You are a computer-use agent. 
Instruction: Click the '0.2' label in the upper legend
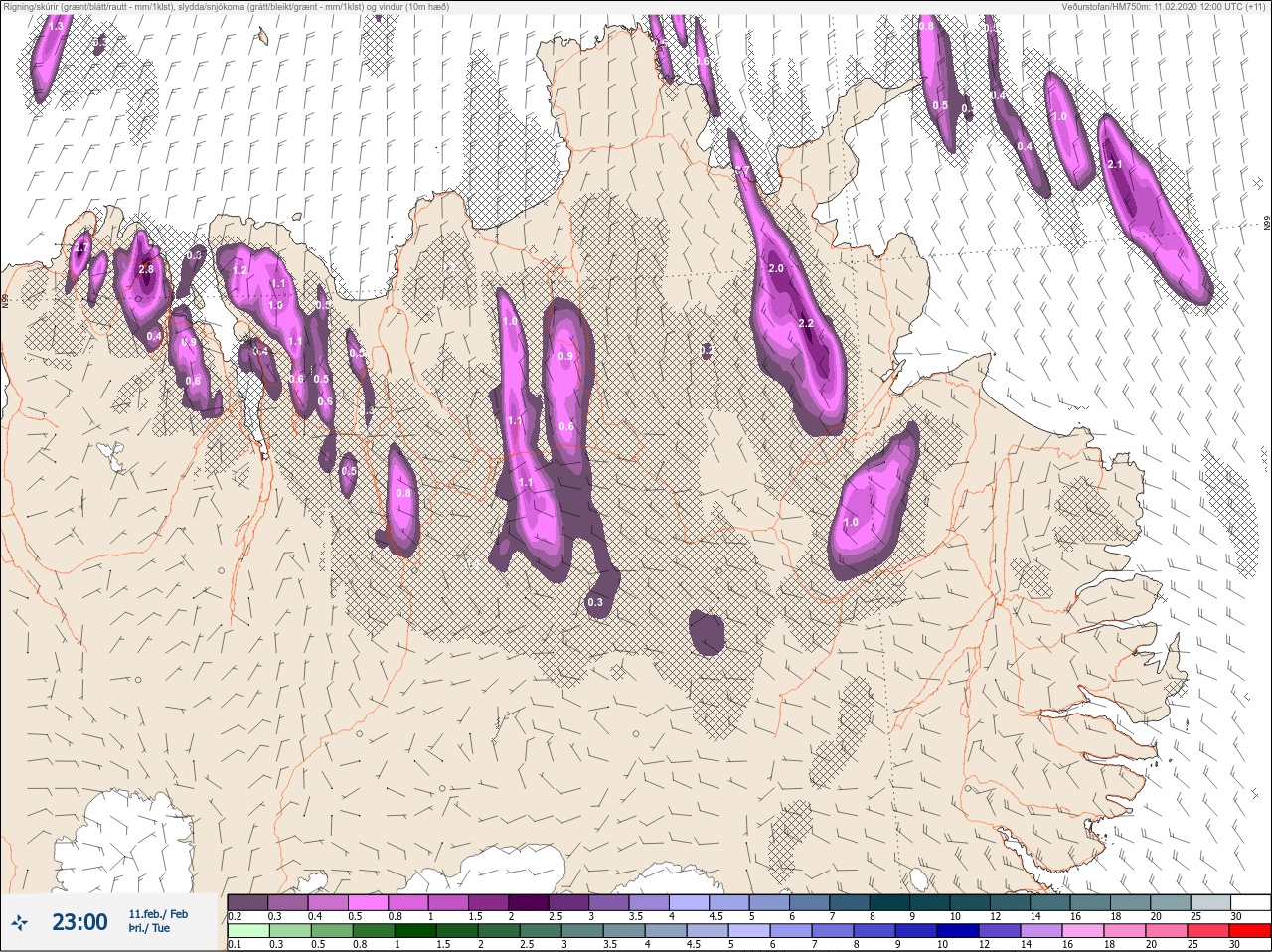234,916
